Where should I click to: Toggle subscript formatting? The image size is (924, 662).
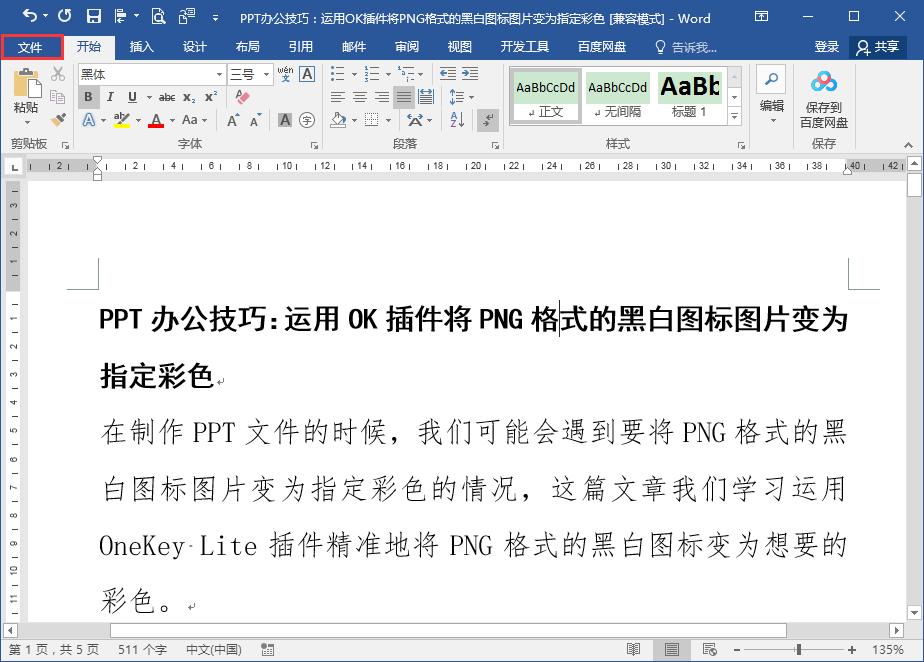(189, 97)
